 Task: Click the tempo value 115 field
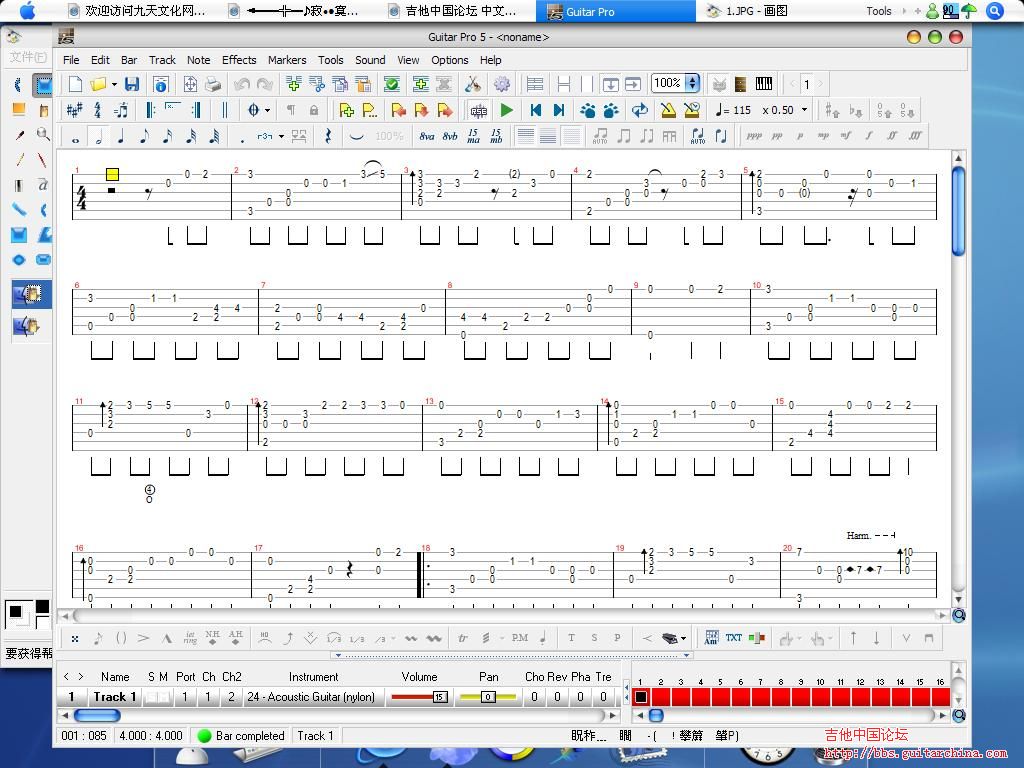(742, 110)
